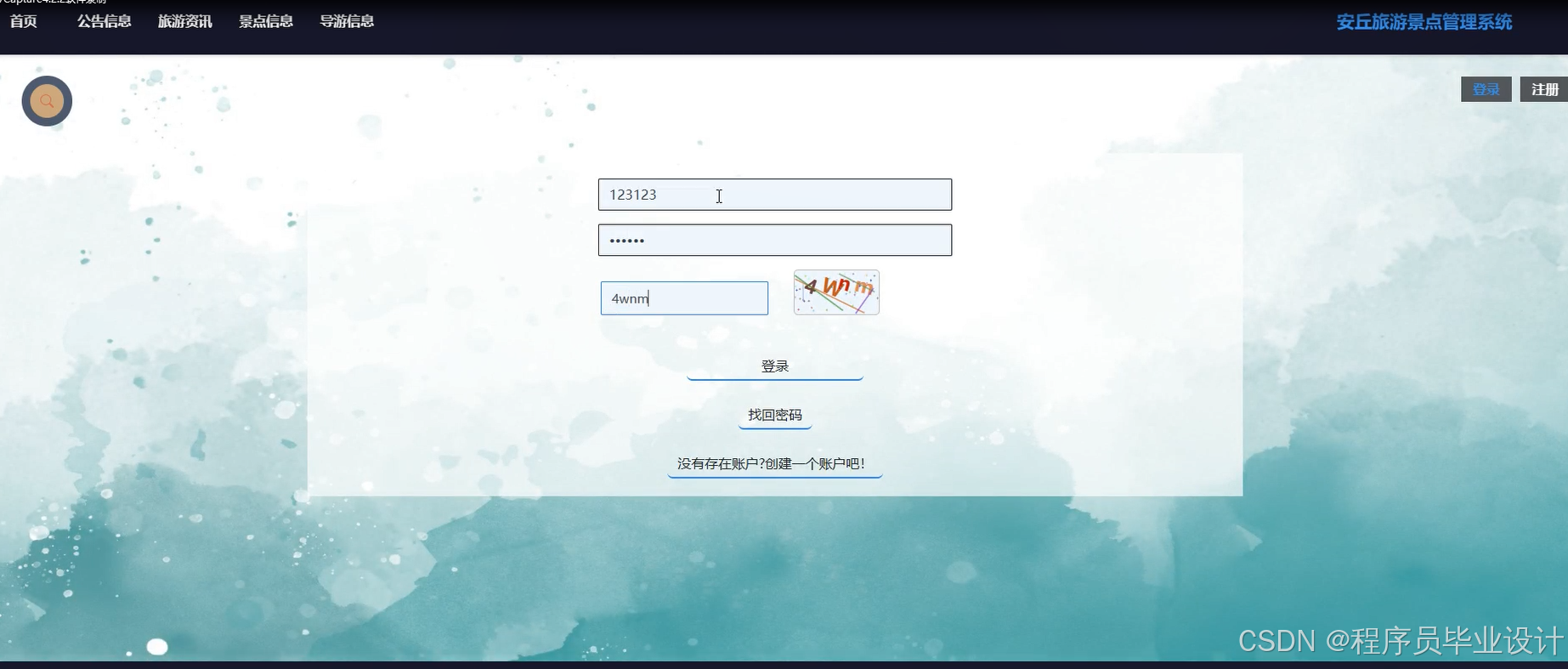Focus the username field containing 123123
Viewport: 1568px width, 669px height.
775,195
